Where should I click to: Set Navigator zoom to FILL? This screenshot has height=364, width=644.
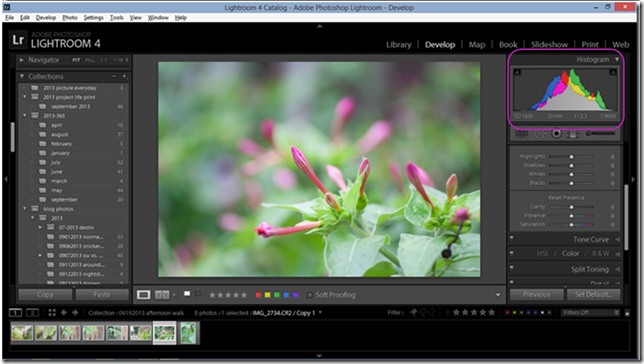[90, 60]
